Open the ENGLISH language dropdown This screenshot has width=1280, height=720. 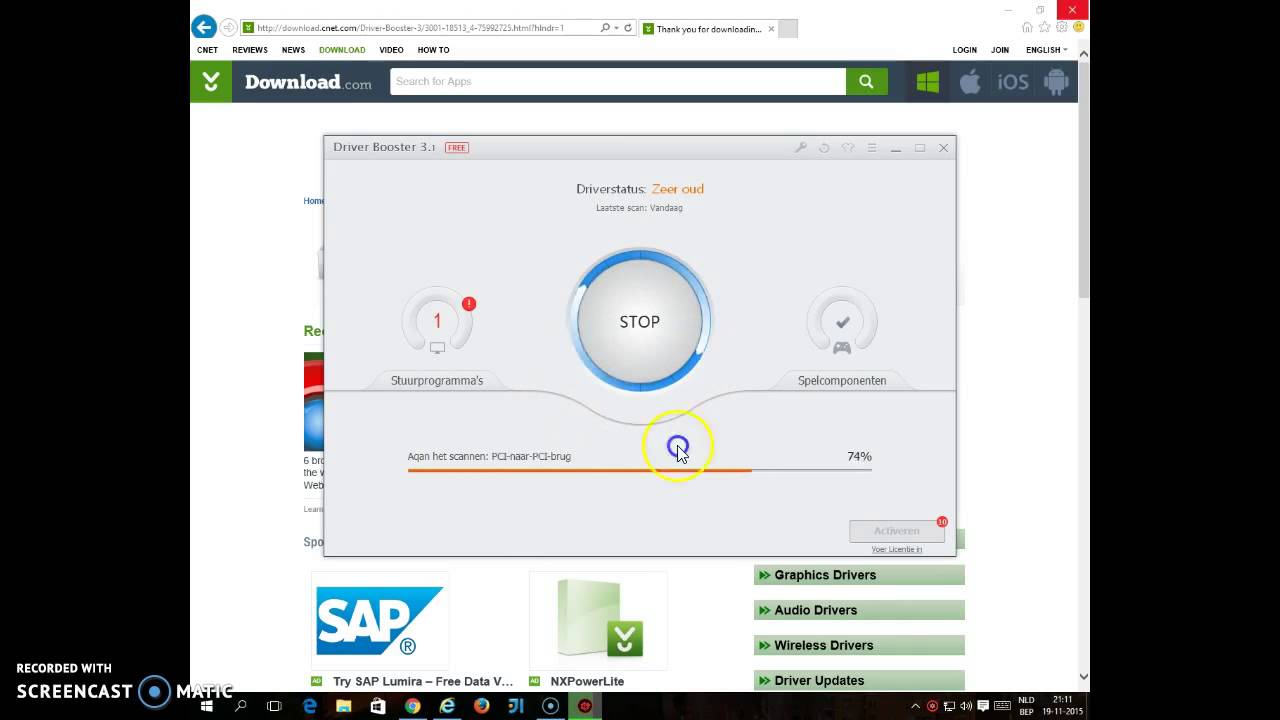click(x=1046, y=50)
